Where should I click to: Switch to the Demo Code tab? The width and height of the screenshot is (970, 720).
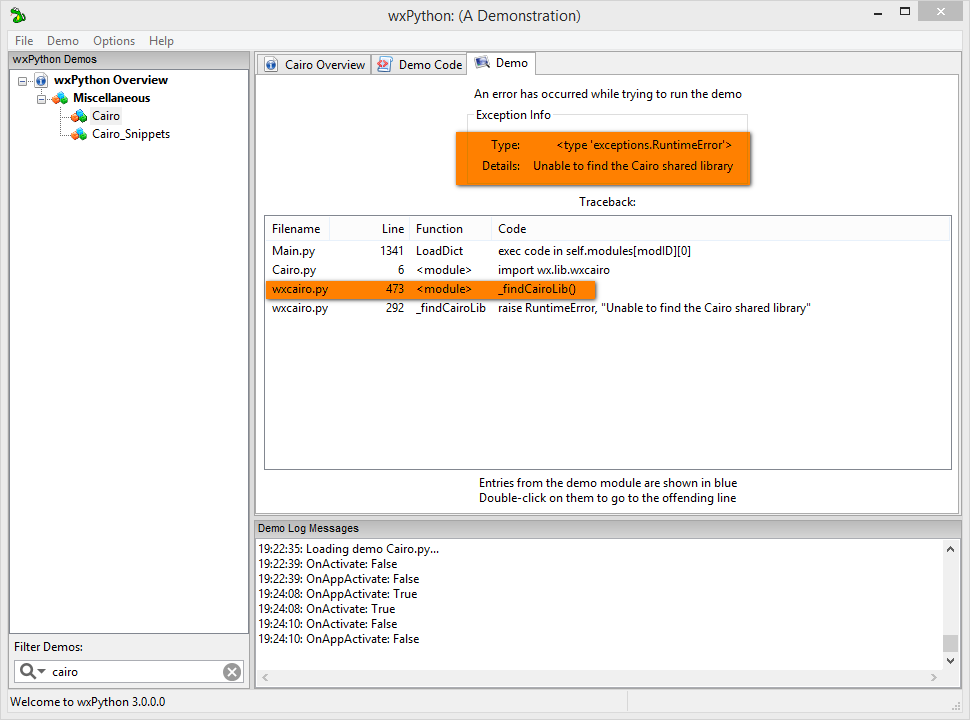click(419, 64)
